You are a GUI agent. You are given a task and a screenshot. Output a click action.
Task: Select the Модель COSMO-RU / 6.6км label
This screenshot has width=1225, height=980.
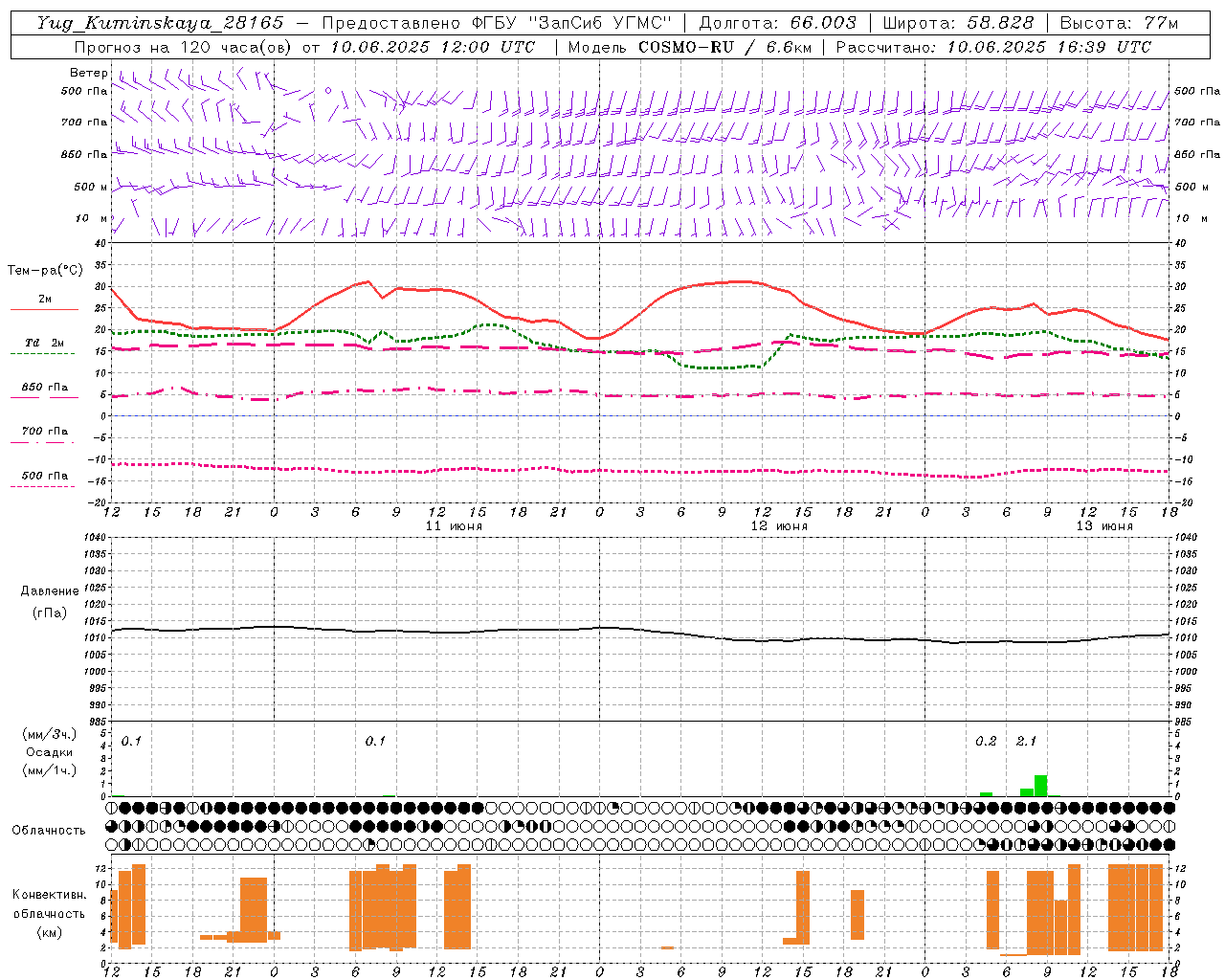[x=689, y=47]
